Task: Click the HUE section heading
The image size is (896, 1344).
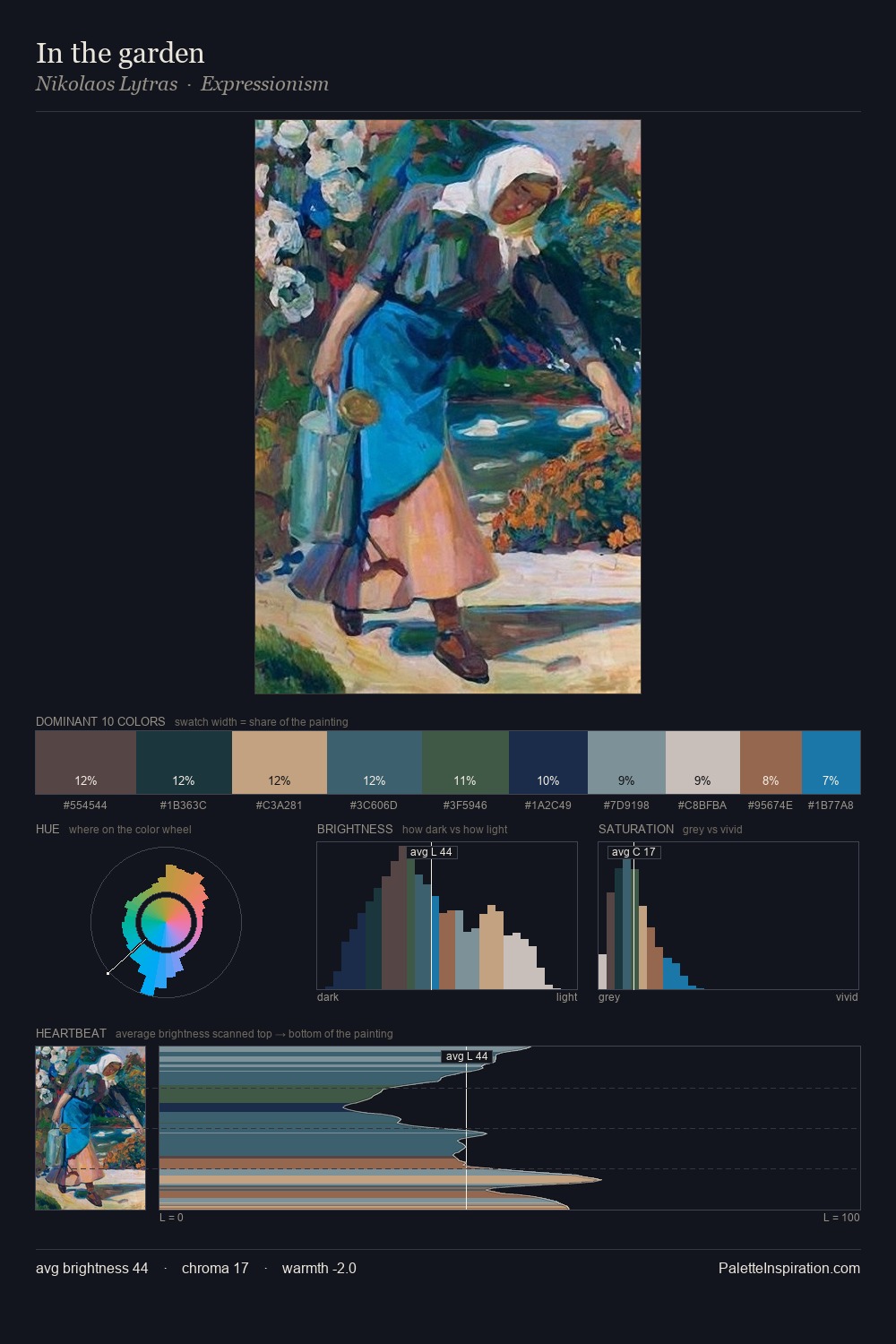Action: point(47,829)
